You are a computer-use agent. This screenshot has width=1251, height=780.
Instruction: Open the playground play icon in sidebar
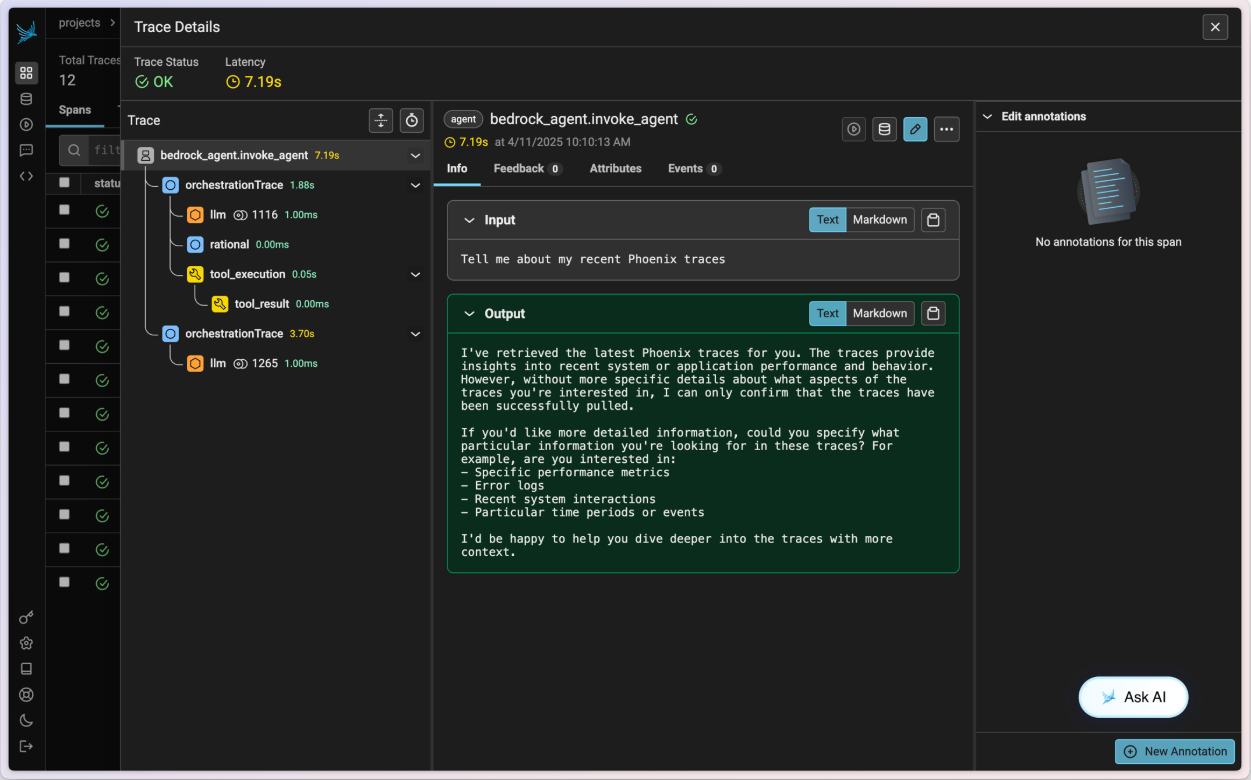tap(26, 125)
